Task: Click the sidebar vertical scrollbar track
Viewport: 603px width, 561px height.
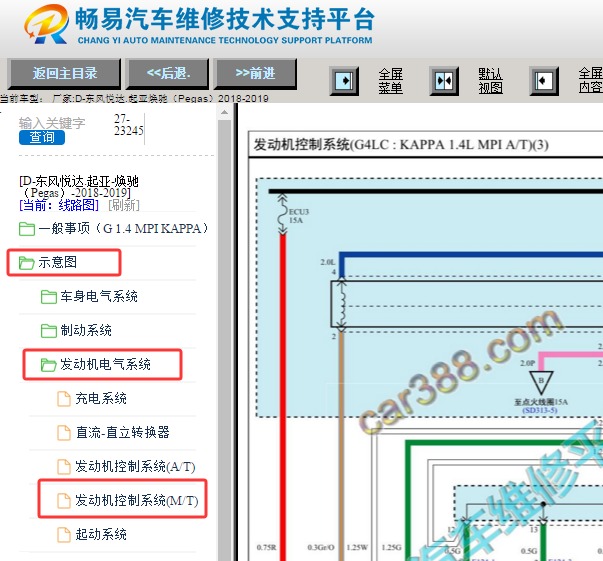Action: [225, 338]
